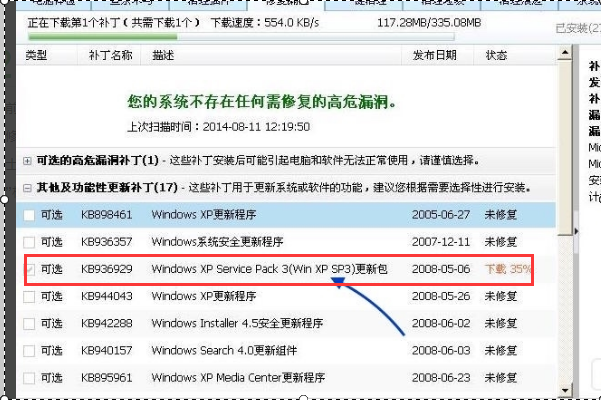The width and height of the screenshot is (601, 400).
Task: Click Windows Installer 4.5安全更新程序 description
Action: pos(237,324)
